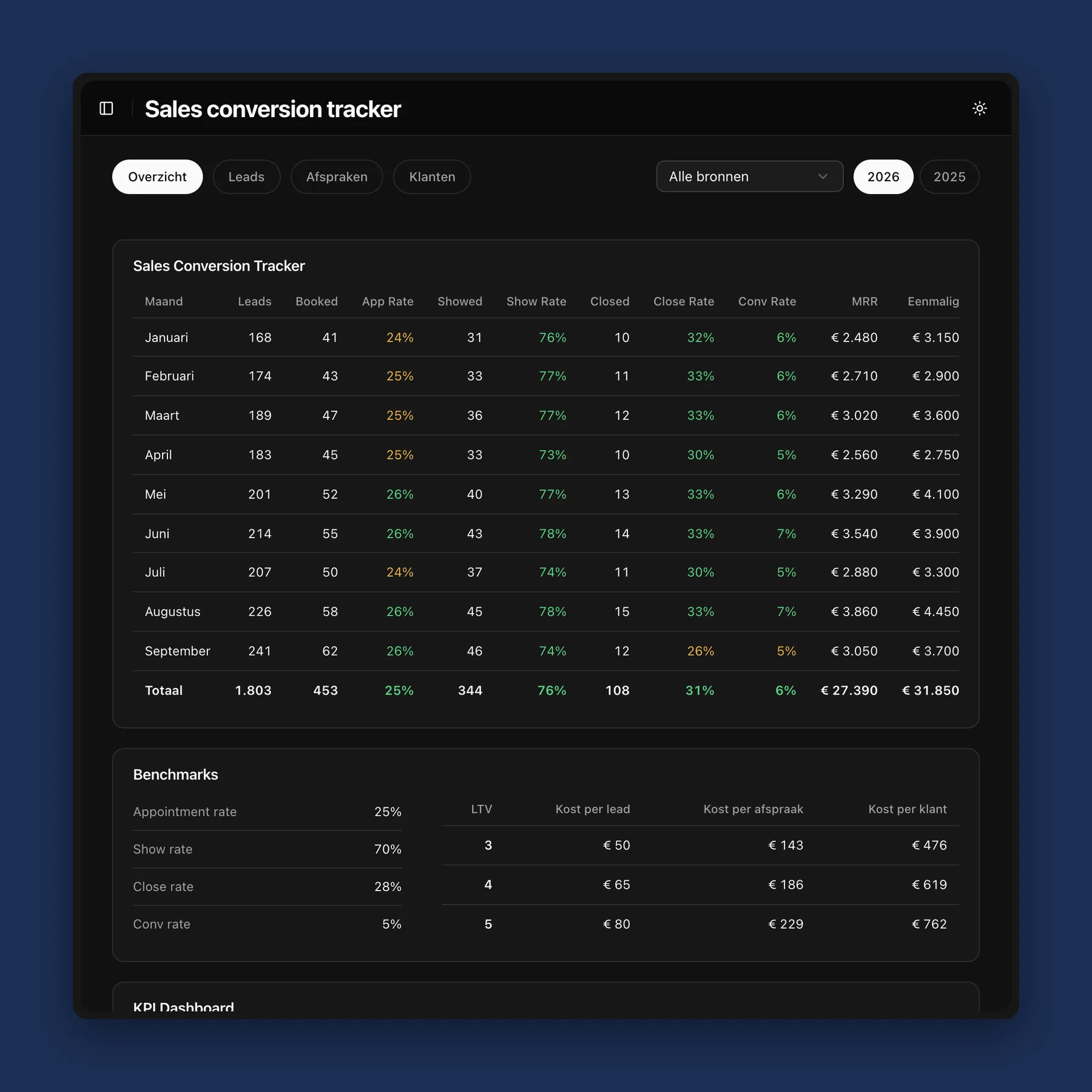Image resolution: width=1092 pixels, height=1092 pixels.
Task: Switch theme with the sun icon
Action: 979,109
